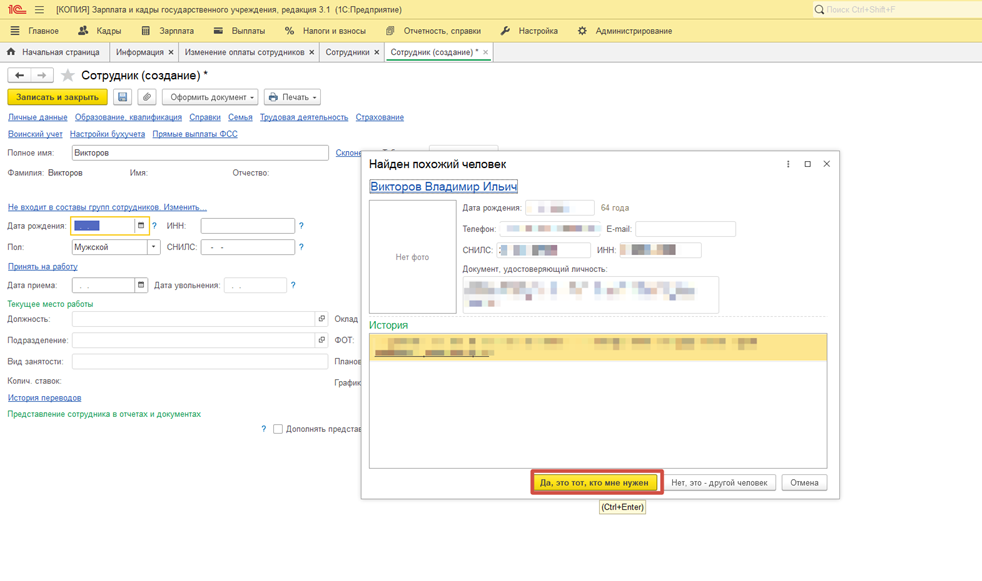Open the Выплаты menu
This screenshot has width=982, height=581.
(240, 31)
